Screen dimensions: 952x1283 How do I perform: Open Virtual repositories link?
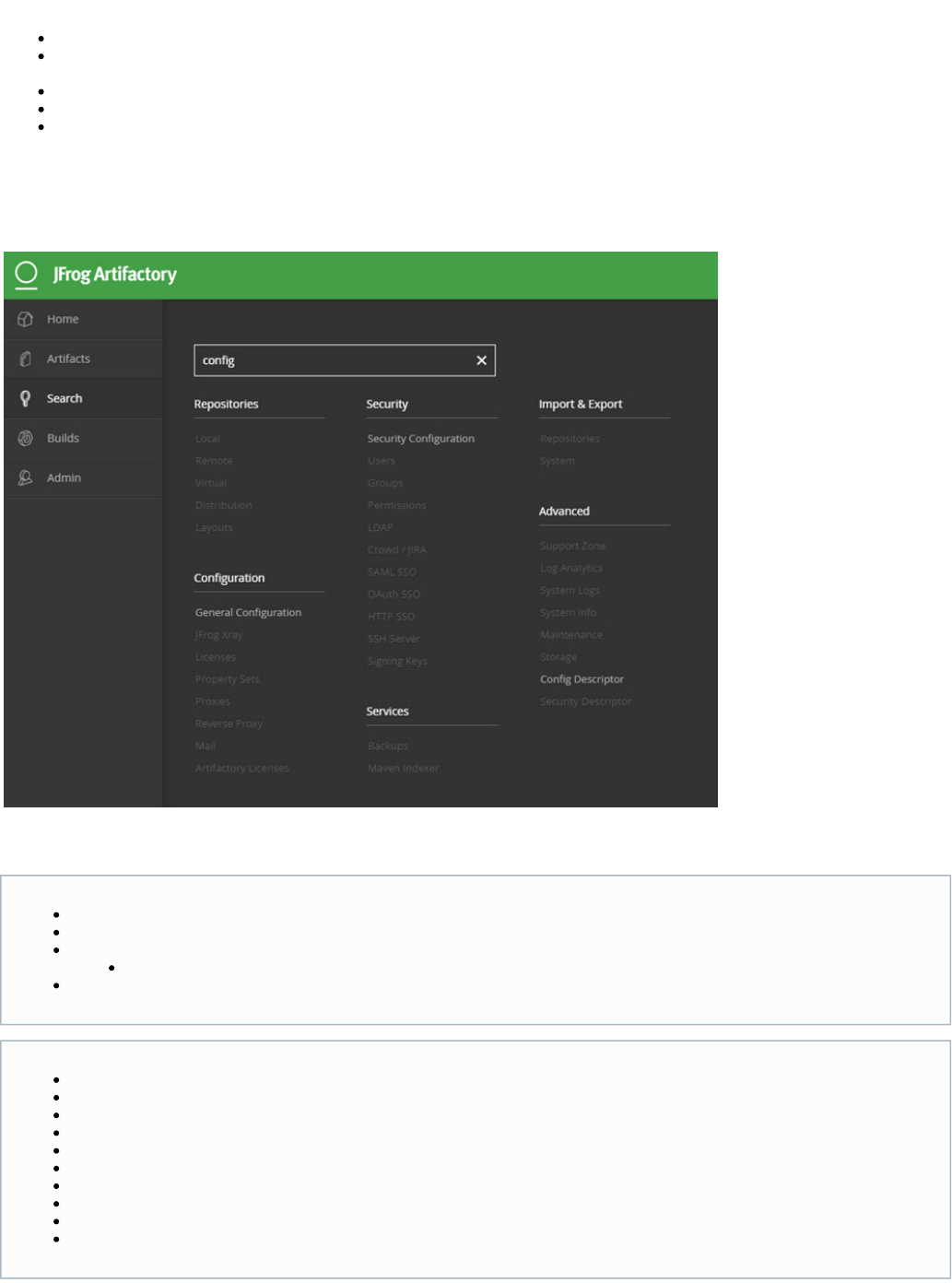pos(210,483)
